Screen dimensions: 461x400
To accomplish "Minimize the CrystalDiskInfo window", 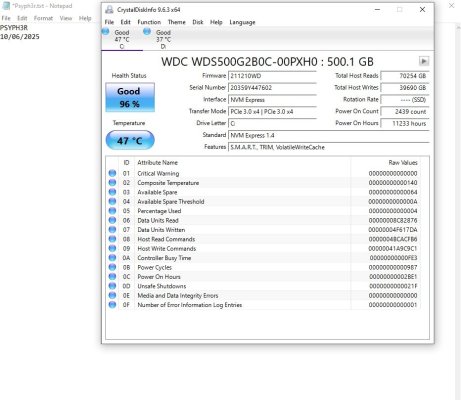I will point(378,10).
